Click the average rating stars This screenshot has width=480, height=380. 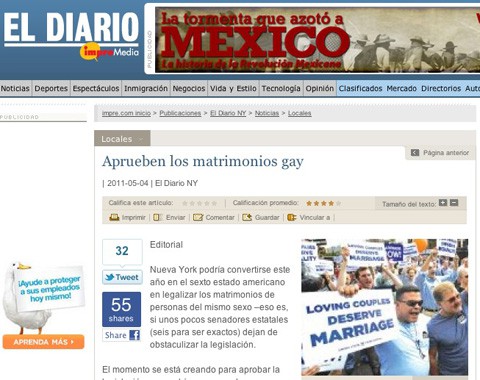pyautogui.click(x=324, y=203)
